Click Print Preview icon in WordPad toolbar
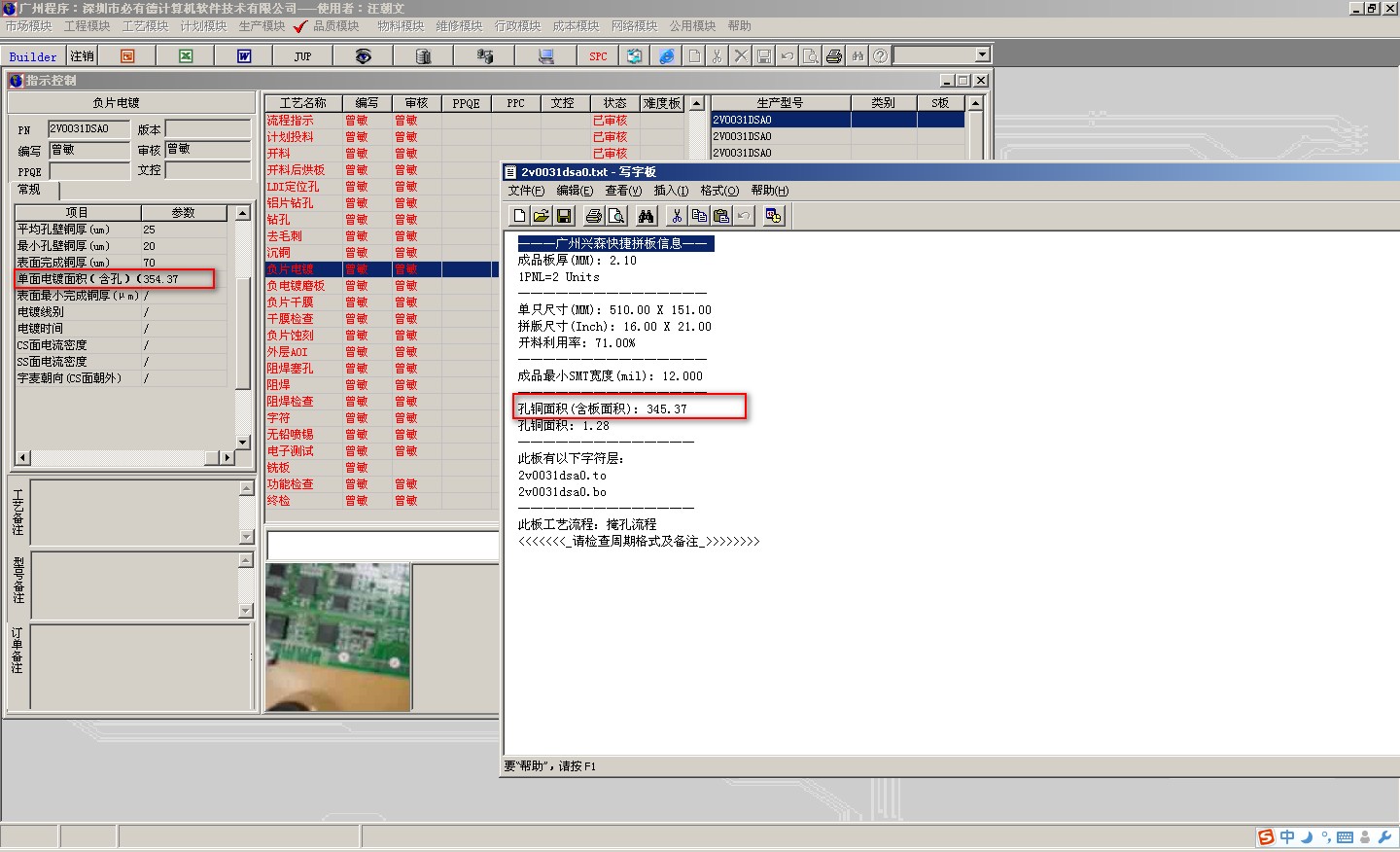The image size is (1400, 852). [616, 216]
